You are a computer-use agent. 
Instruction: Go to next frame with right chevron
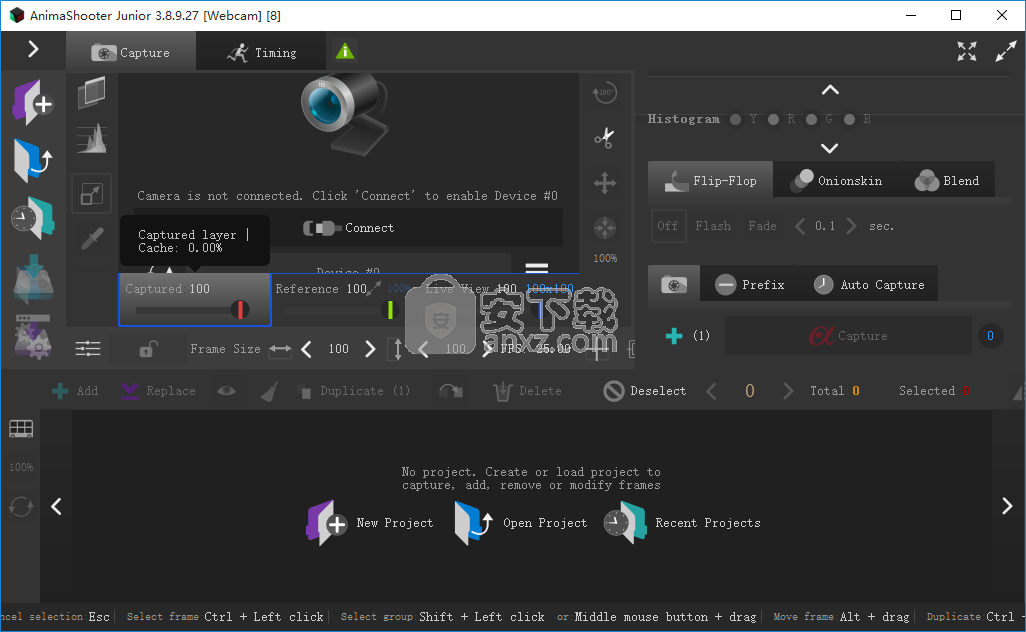pos(788,391)
